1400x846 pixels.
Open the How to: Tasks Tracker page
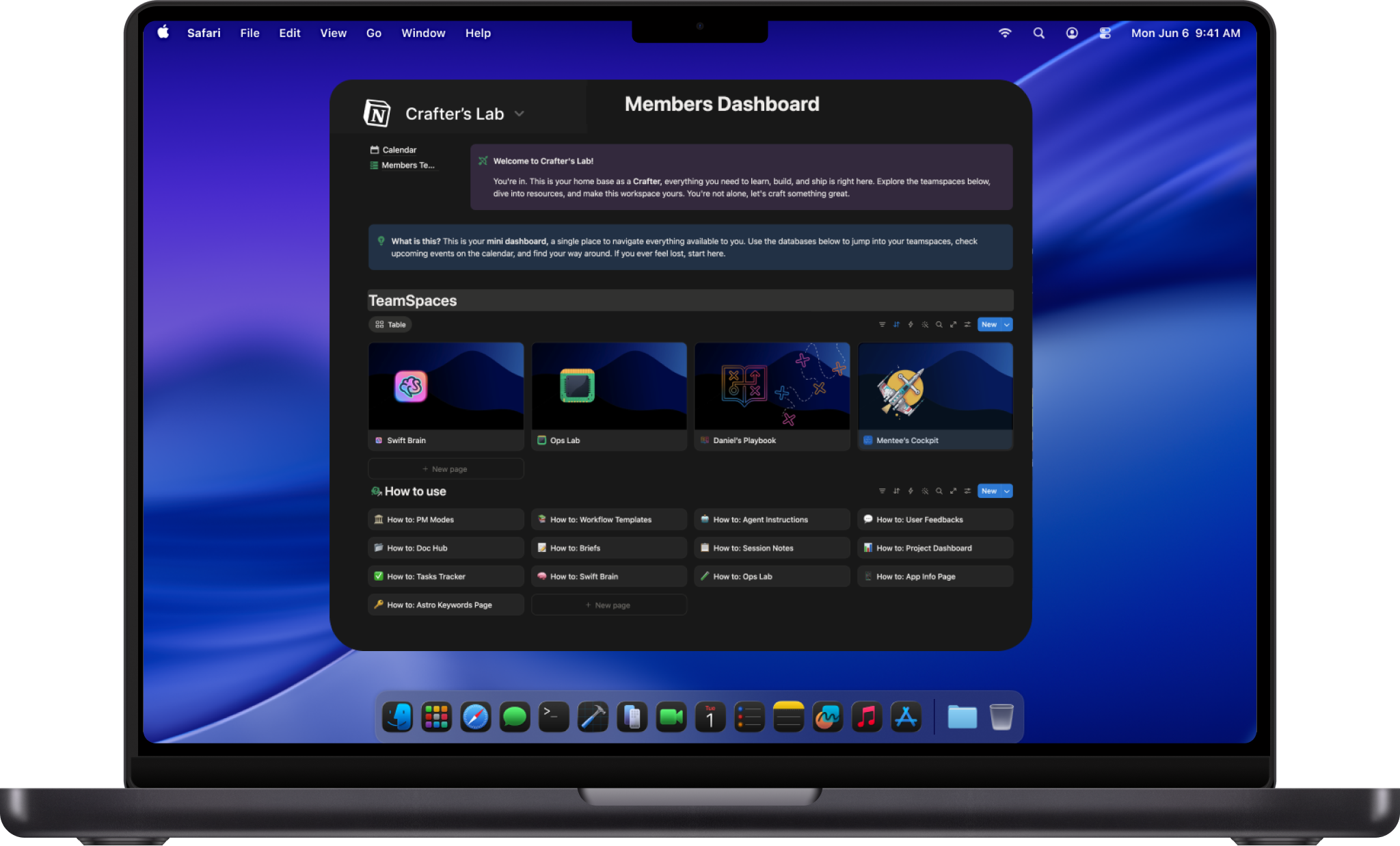click(446, 577)
